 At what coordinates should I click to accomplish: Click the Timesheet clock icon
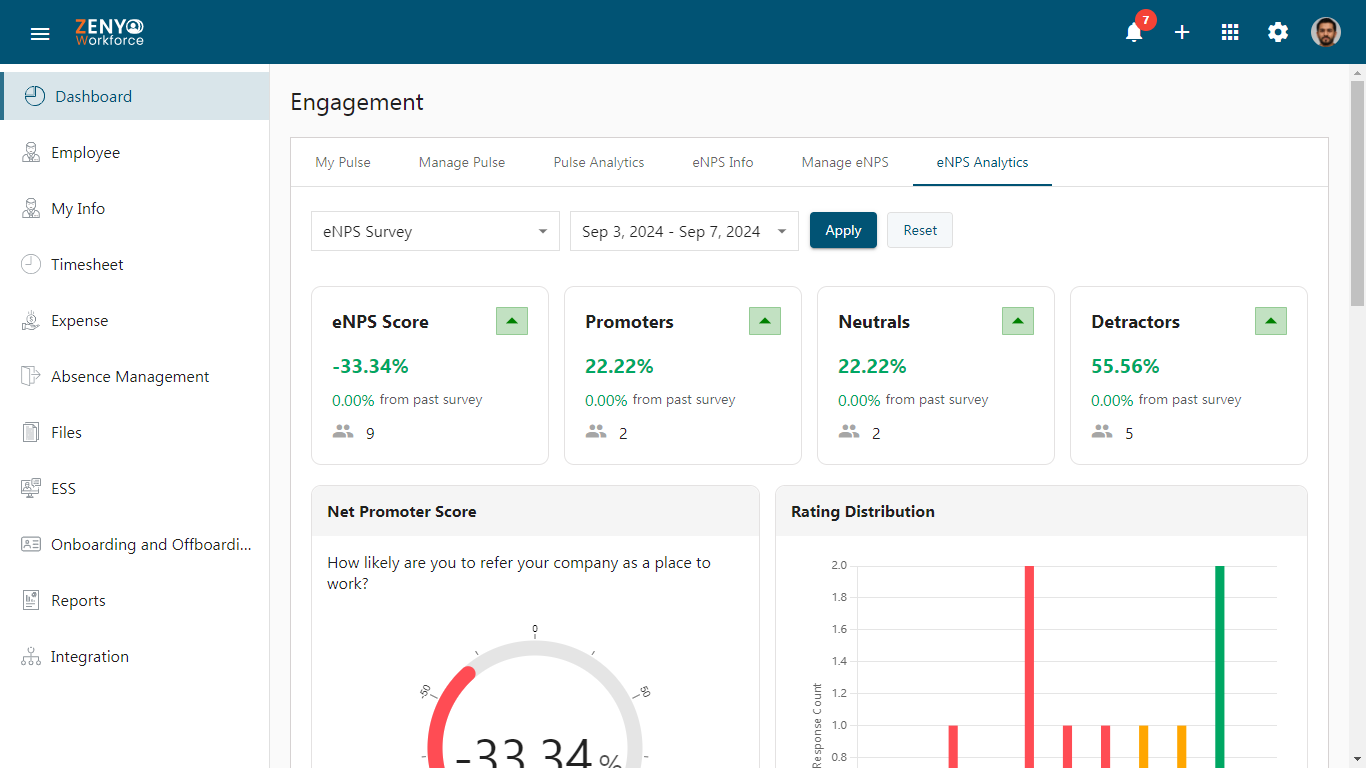[x=31, y=264]
